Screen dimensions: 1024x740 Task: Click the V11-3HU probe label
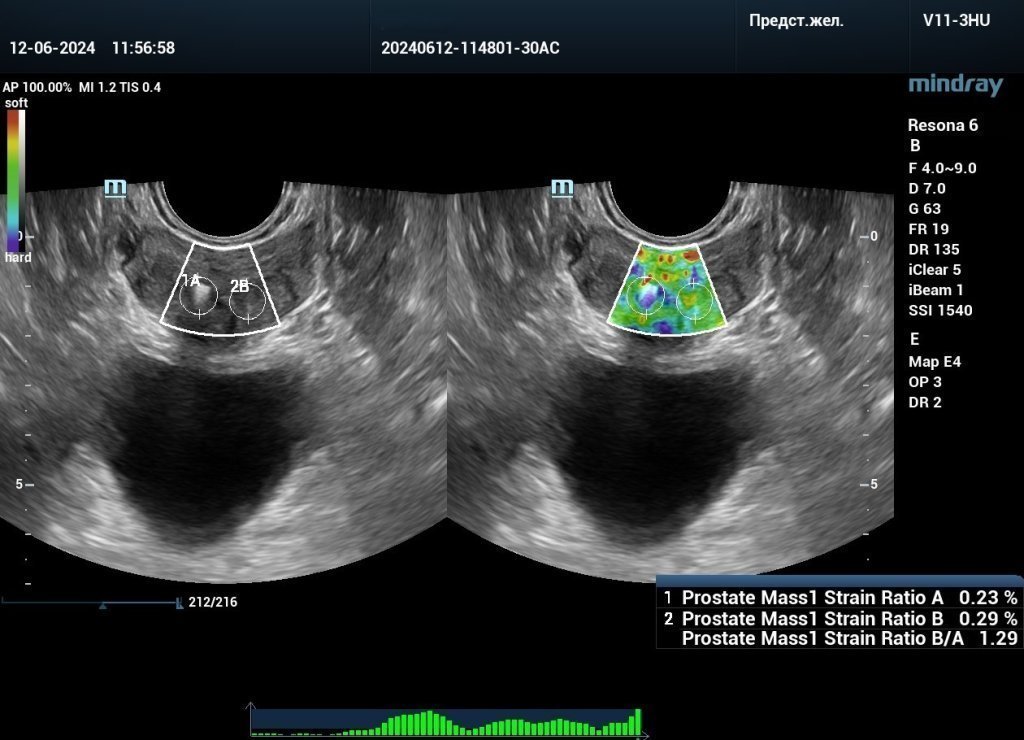pyautogui.click(x=956, y=20)
